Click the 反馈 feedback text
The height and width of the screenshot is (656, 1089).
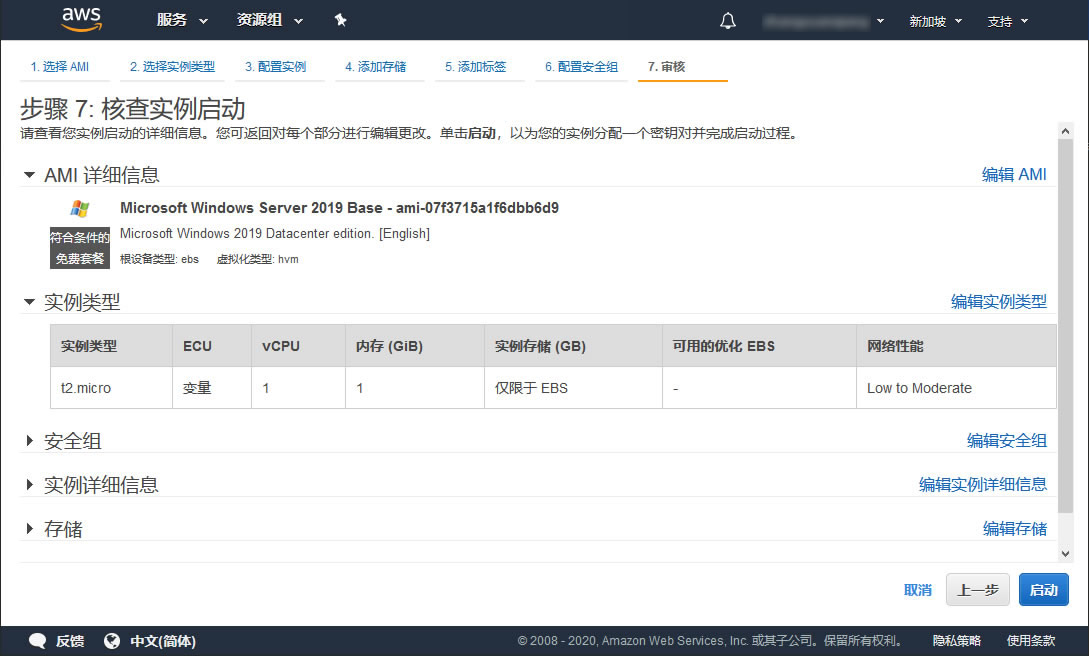(70, 641)
